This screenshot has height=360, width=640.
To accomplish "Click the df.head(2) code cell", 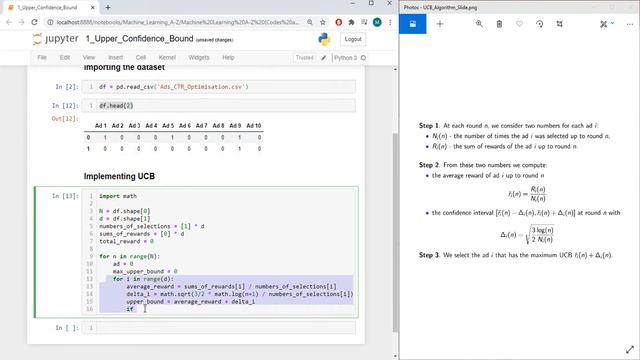I will point(219,106).
